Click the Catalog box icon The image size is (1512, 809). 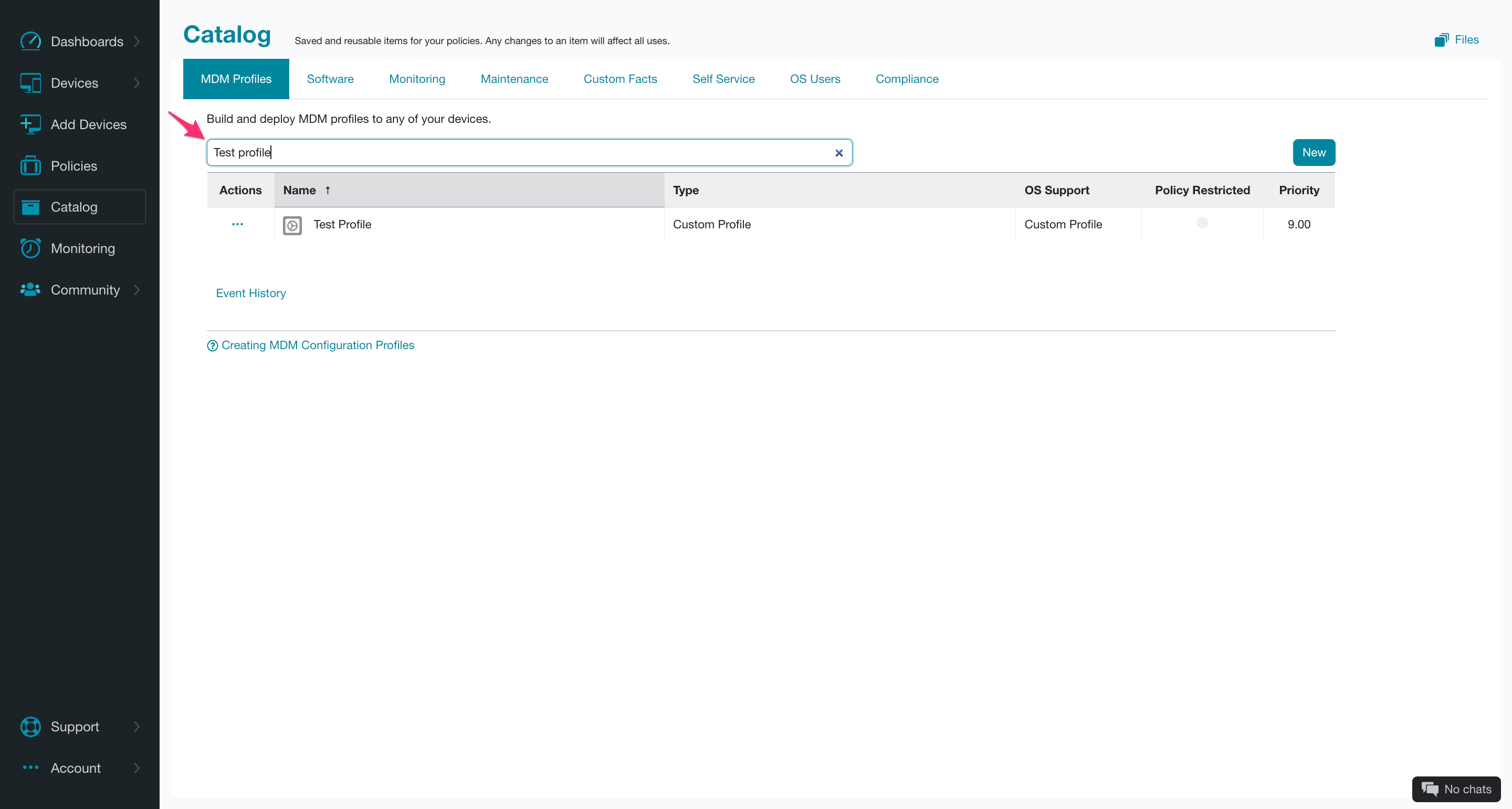point(30,207)
